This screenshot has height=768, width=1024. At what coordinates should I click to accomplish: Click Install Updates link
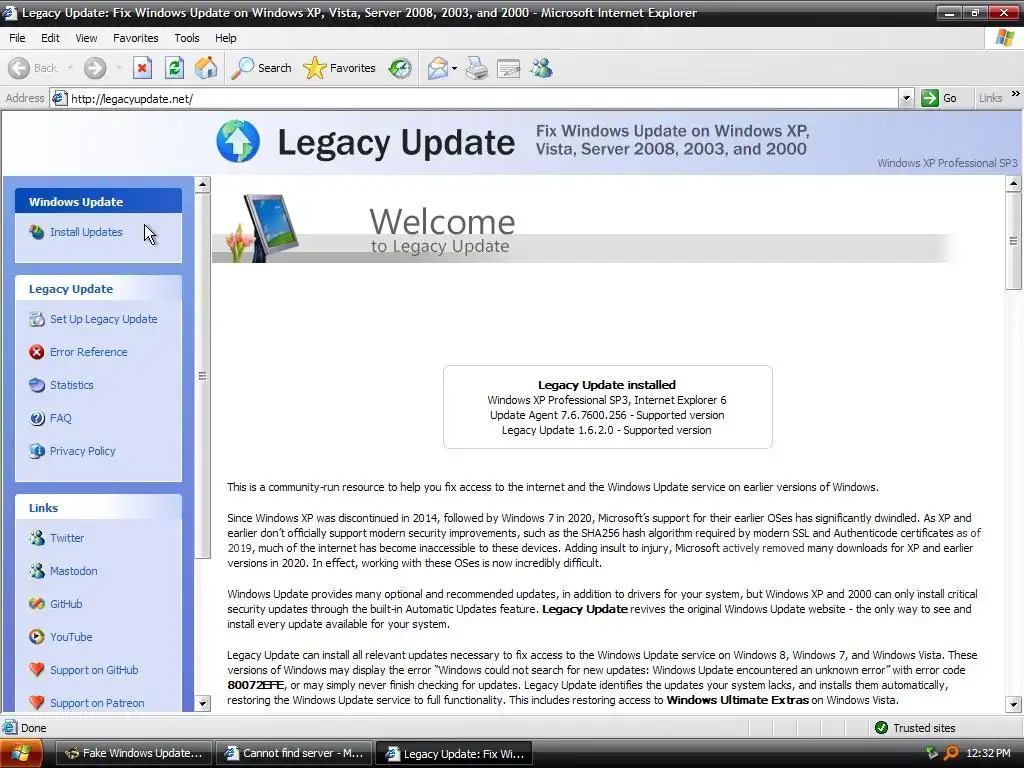coord(86,232)
